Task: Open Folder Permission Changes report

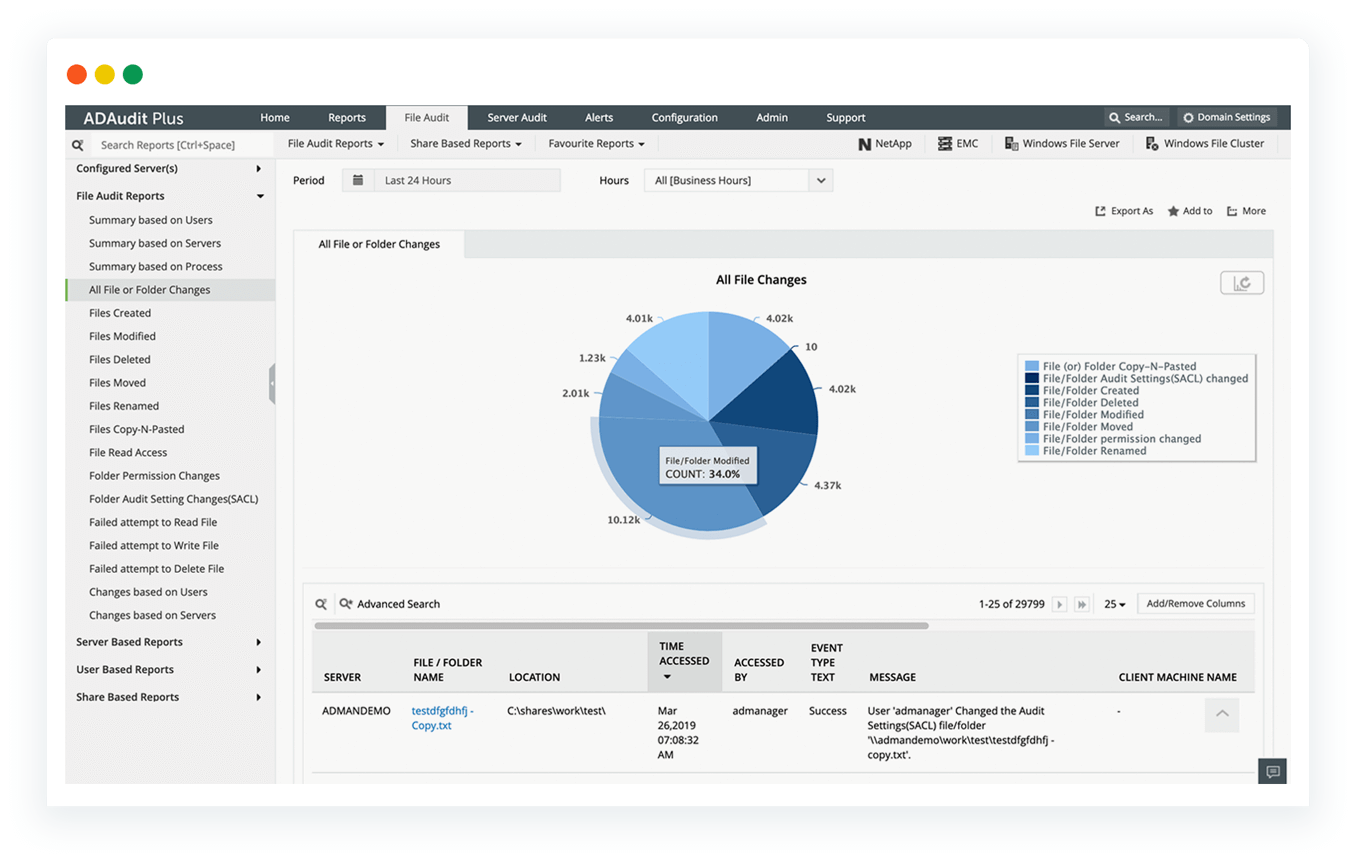Action: click(x=154, y=476)
